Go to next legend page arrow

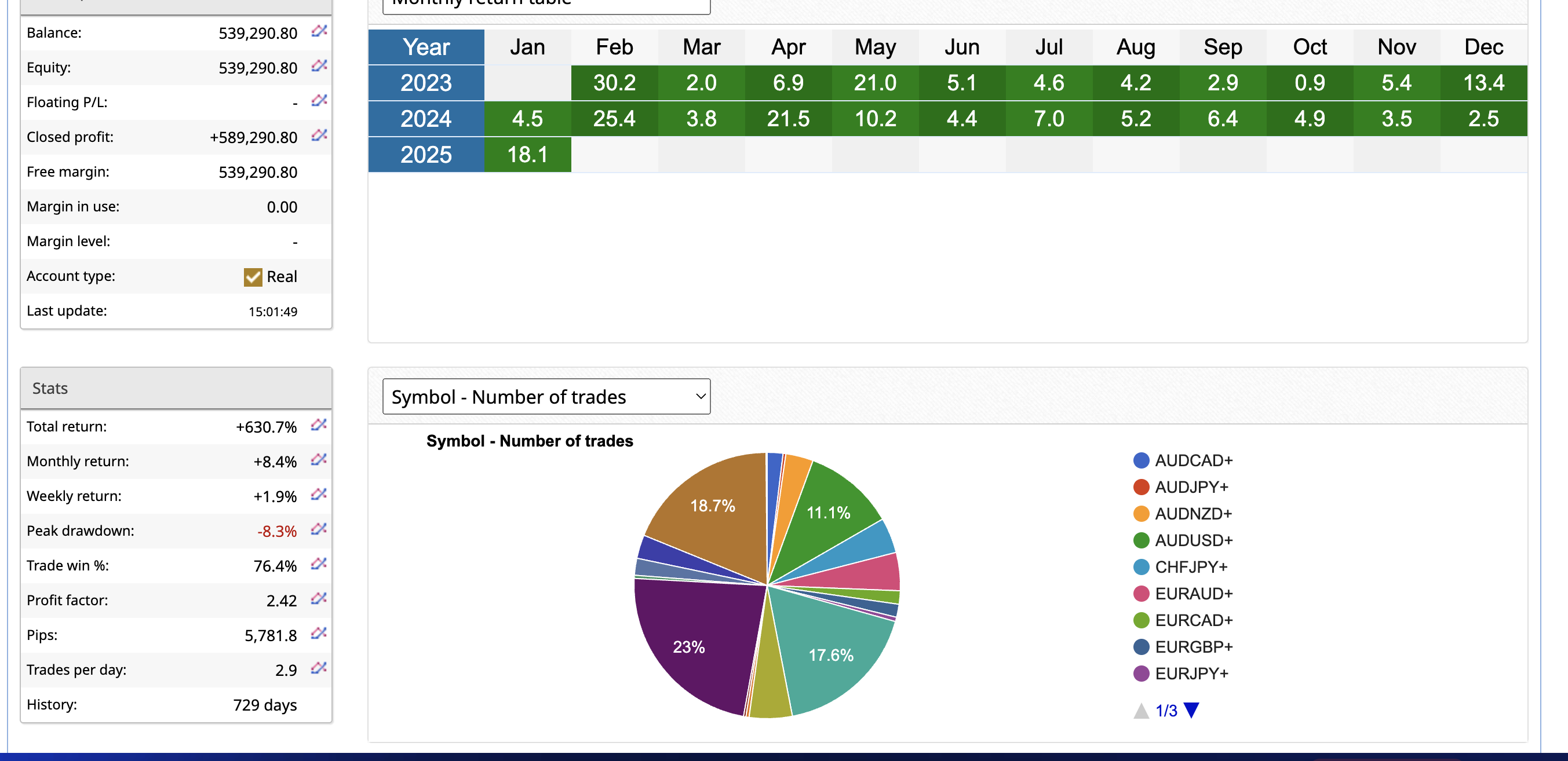tap(1191, 710)
